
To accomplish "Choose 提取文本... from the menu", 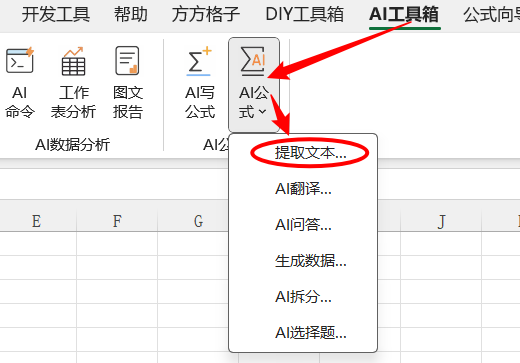I will point(303,153).
